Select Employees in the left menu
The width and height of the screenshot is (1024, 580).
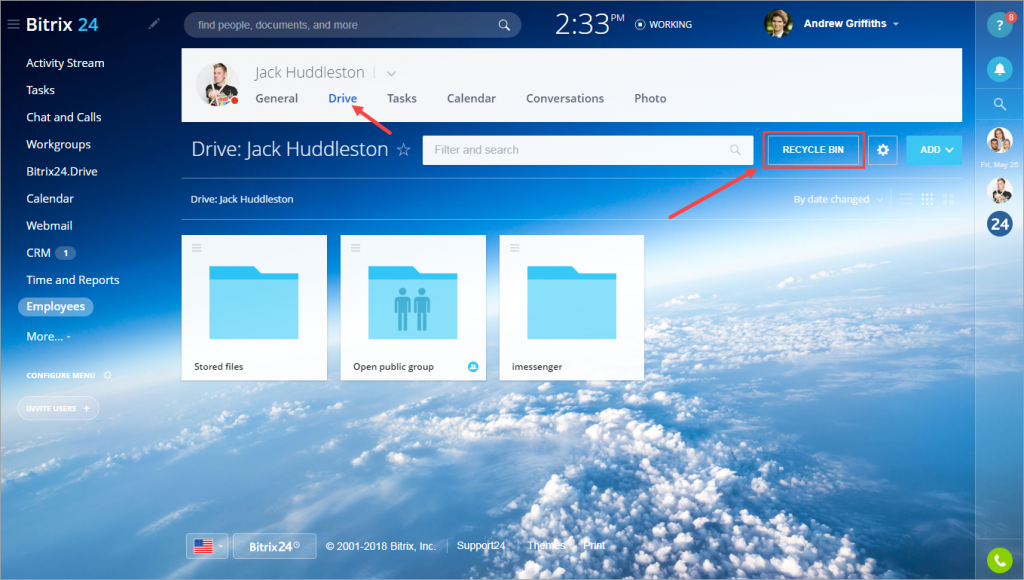[56, 306]
